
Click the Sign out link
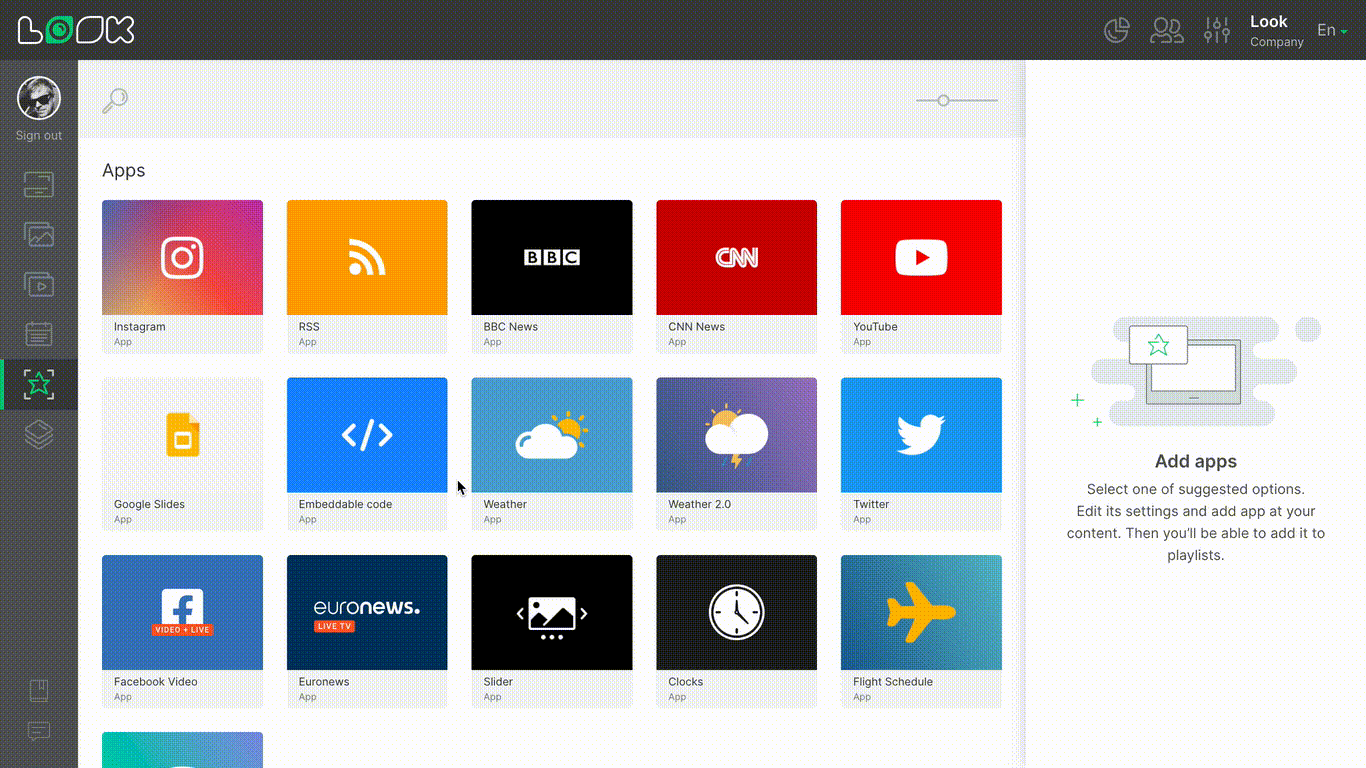39,136
